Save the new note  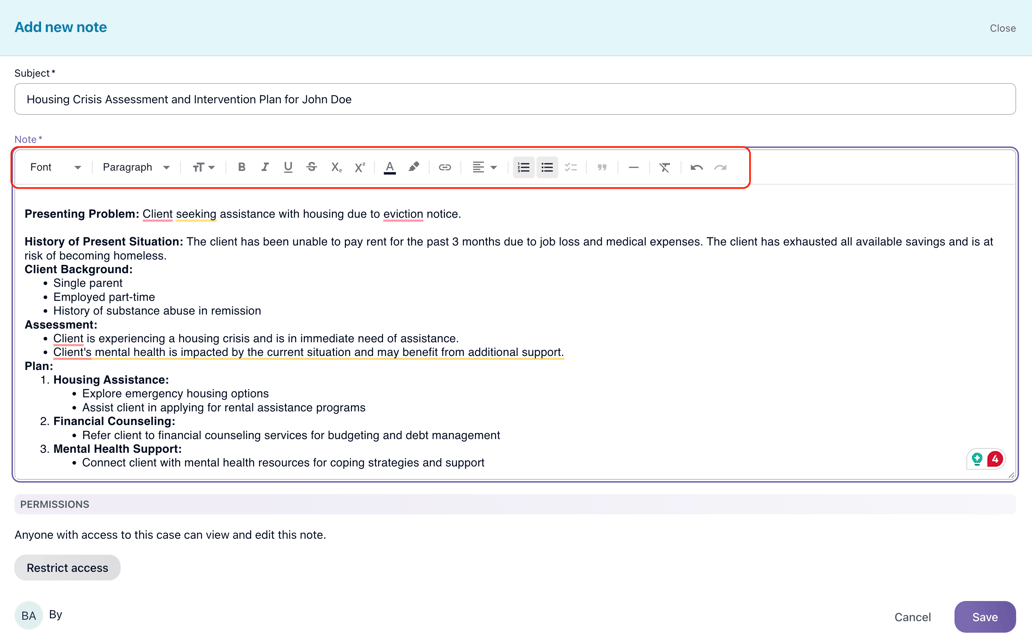985,617
